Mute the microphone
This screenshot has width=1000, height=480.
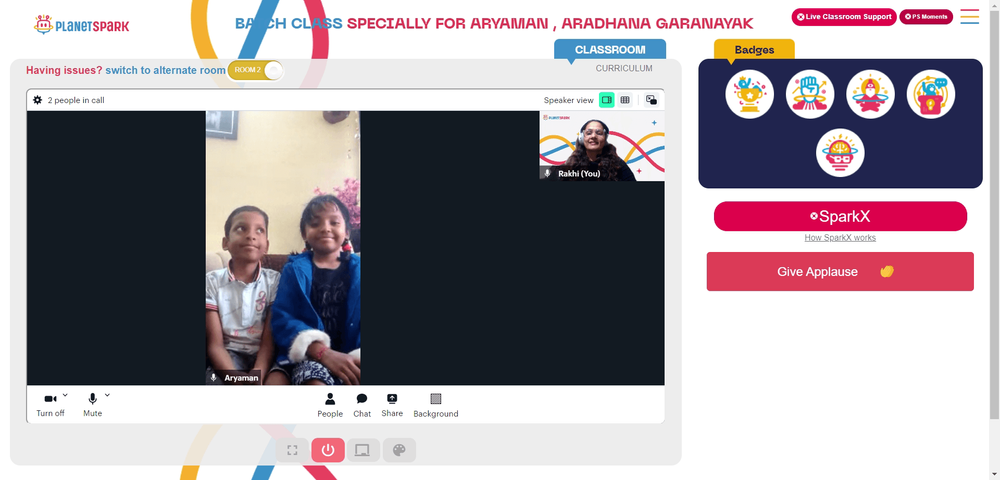[92, 405]
